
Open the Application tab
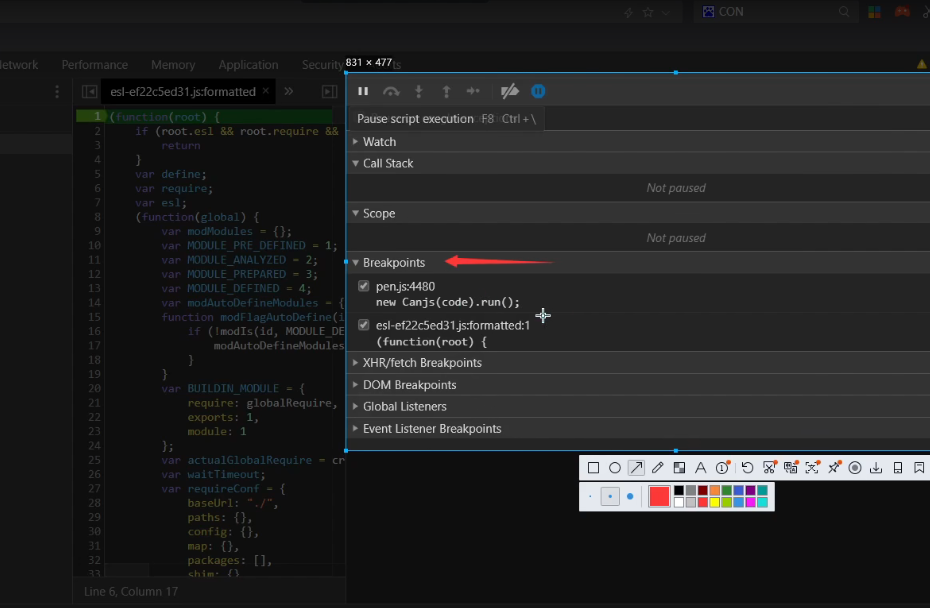pos(248,65)
